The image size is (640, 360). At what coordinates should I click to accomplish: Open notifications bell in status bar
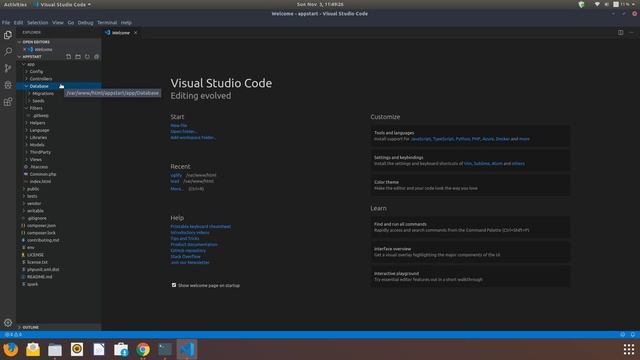click(633, 334)
